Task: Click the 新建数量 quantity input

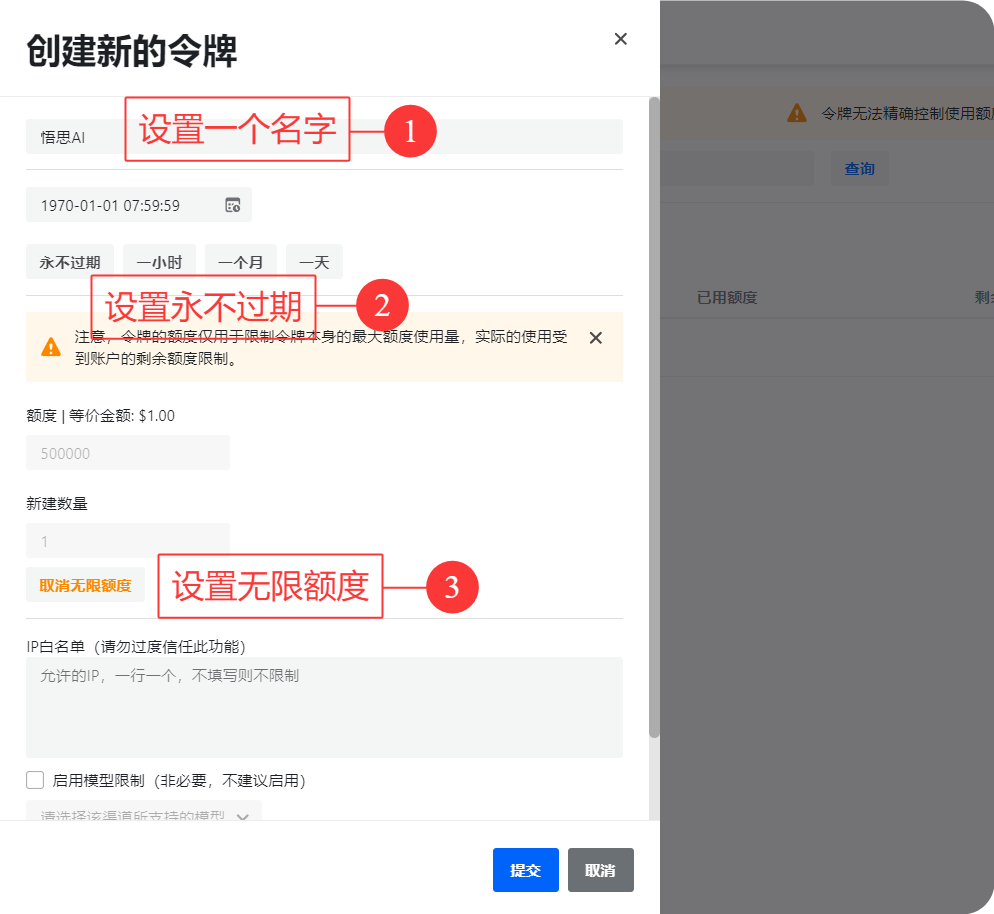Action: click(127, 540)
